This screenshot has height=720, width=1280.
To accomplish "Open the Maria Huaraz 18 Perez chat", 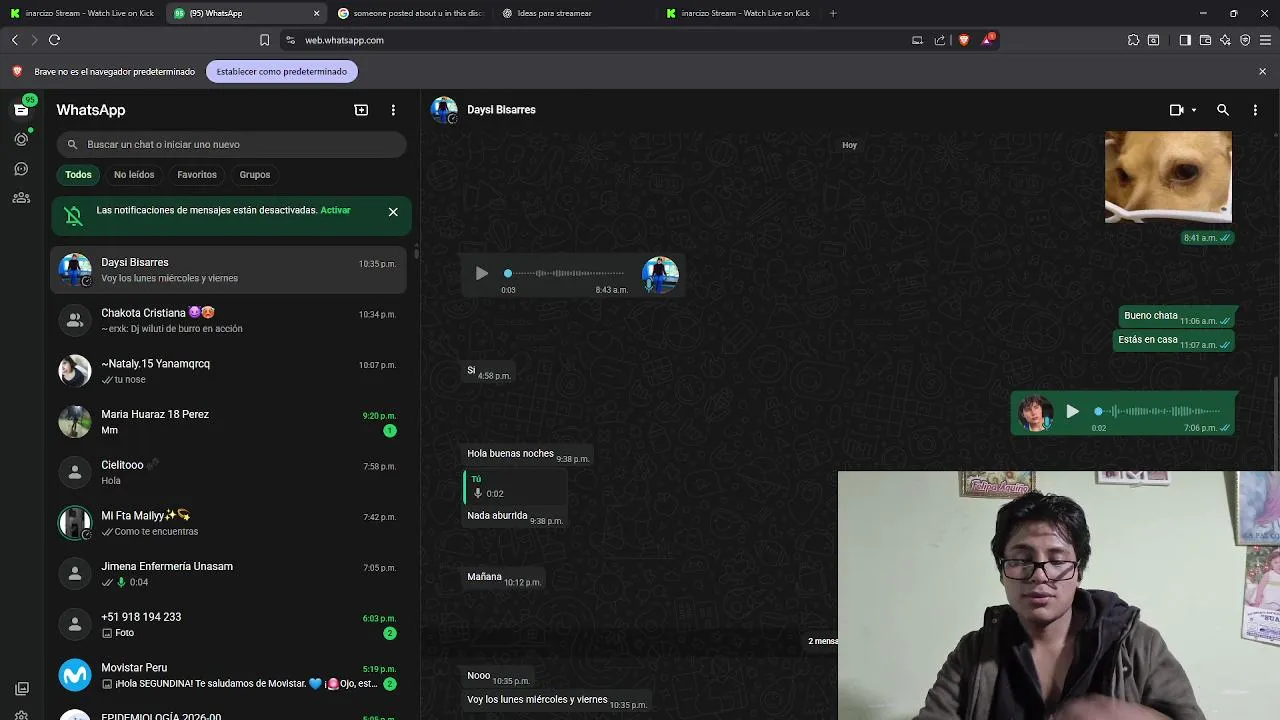I will tap(229, 422).
